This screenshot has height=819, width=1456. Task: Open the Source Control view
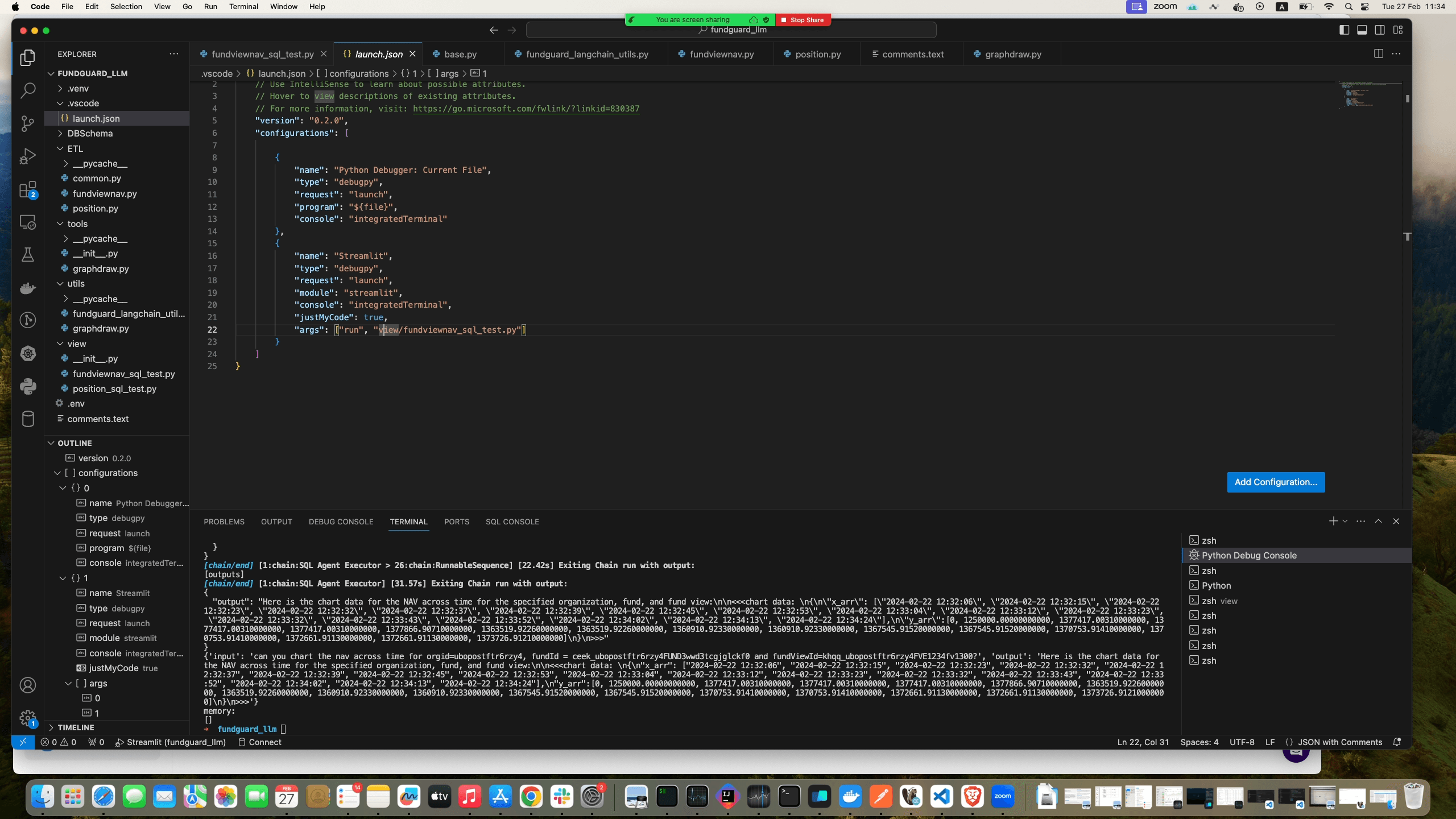click(27, 123)
